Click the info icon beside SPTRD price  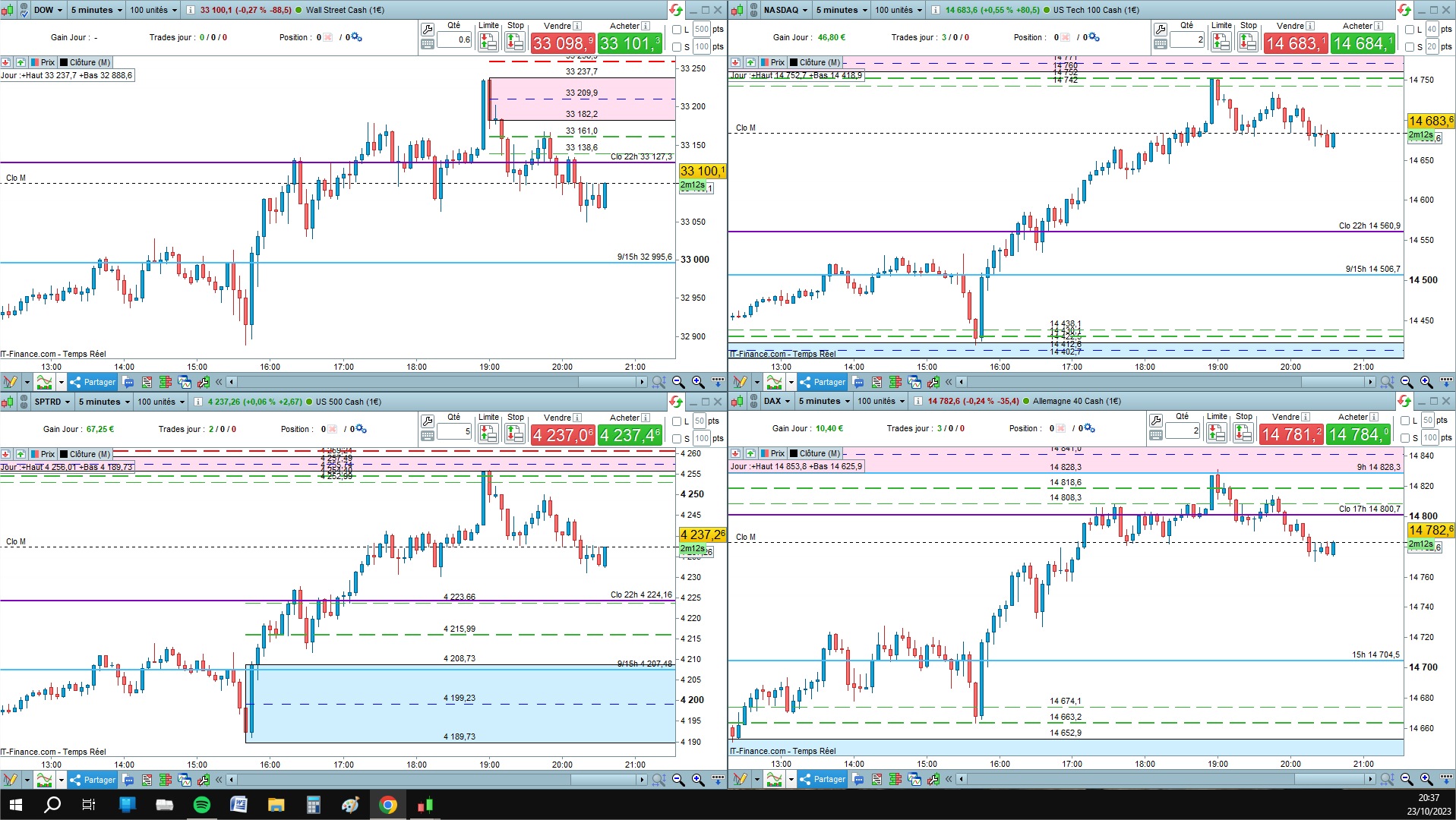(198, 402)
